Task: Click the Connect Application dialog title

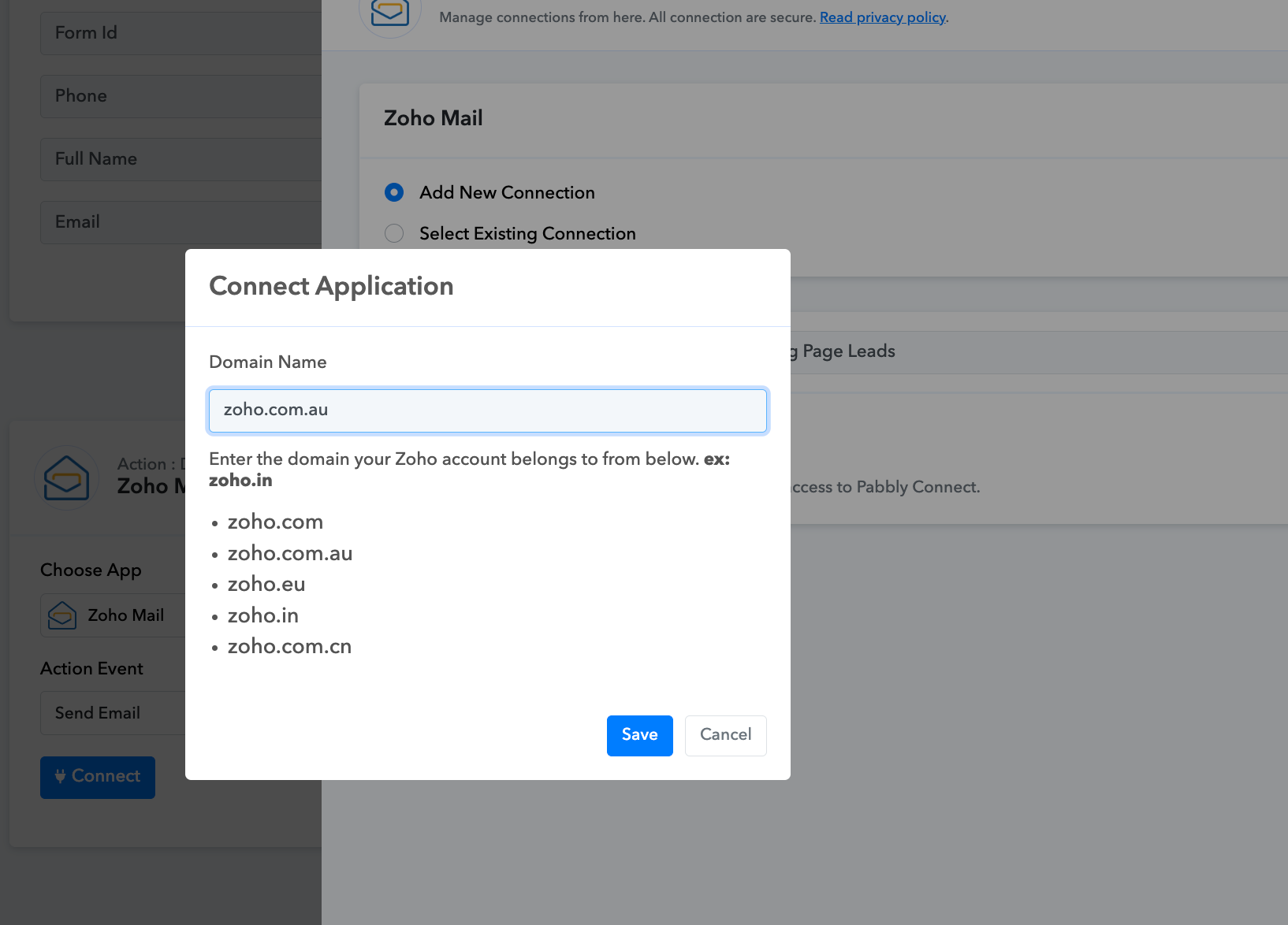Action: pos(331,286)
